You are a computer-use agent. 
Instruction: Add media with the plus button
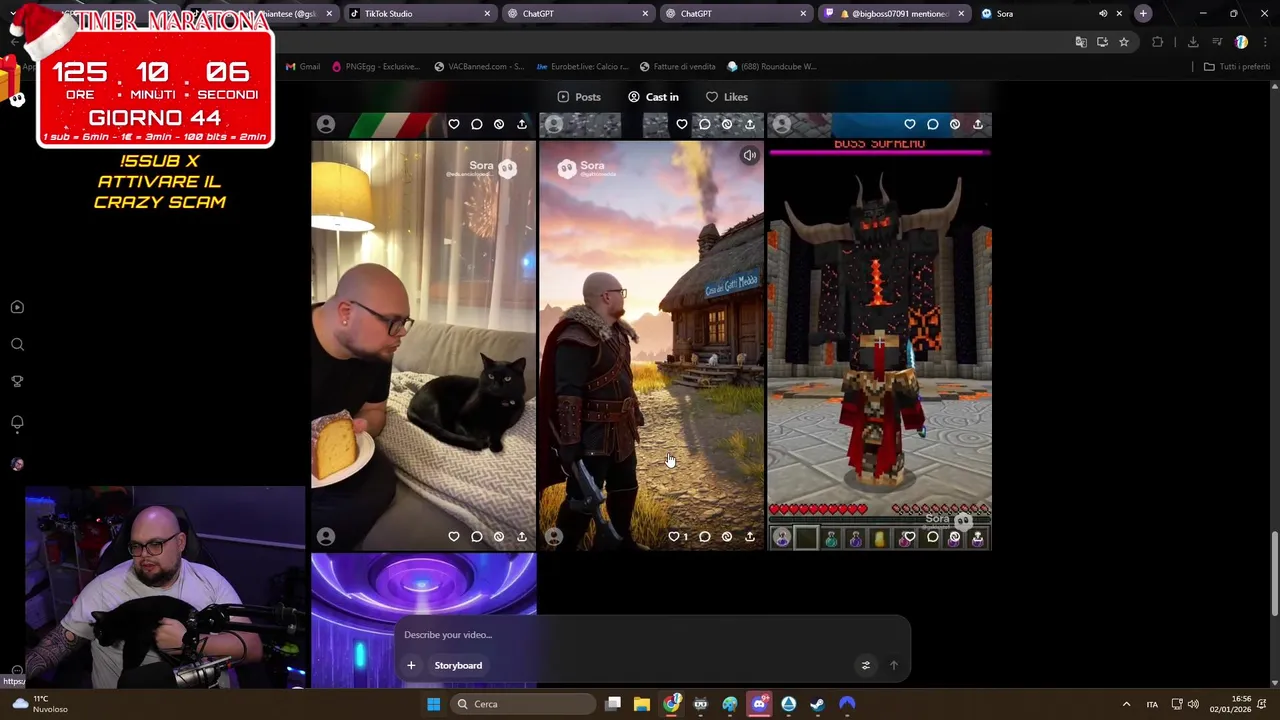(411, 666)
